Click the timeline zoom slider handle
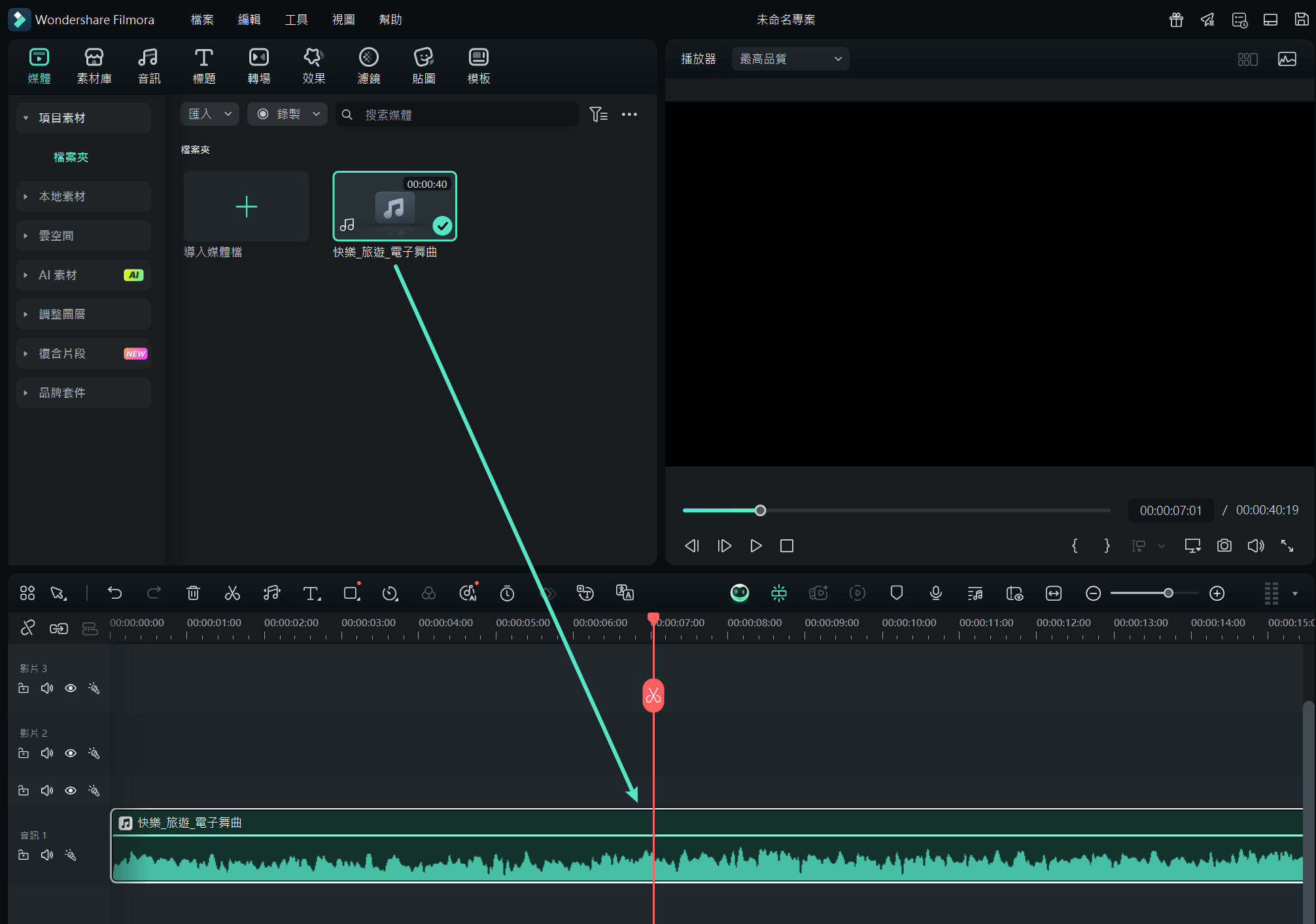The height and width of the screenshot is (924, 1316). 1168,593
